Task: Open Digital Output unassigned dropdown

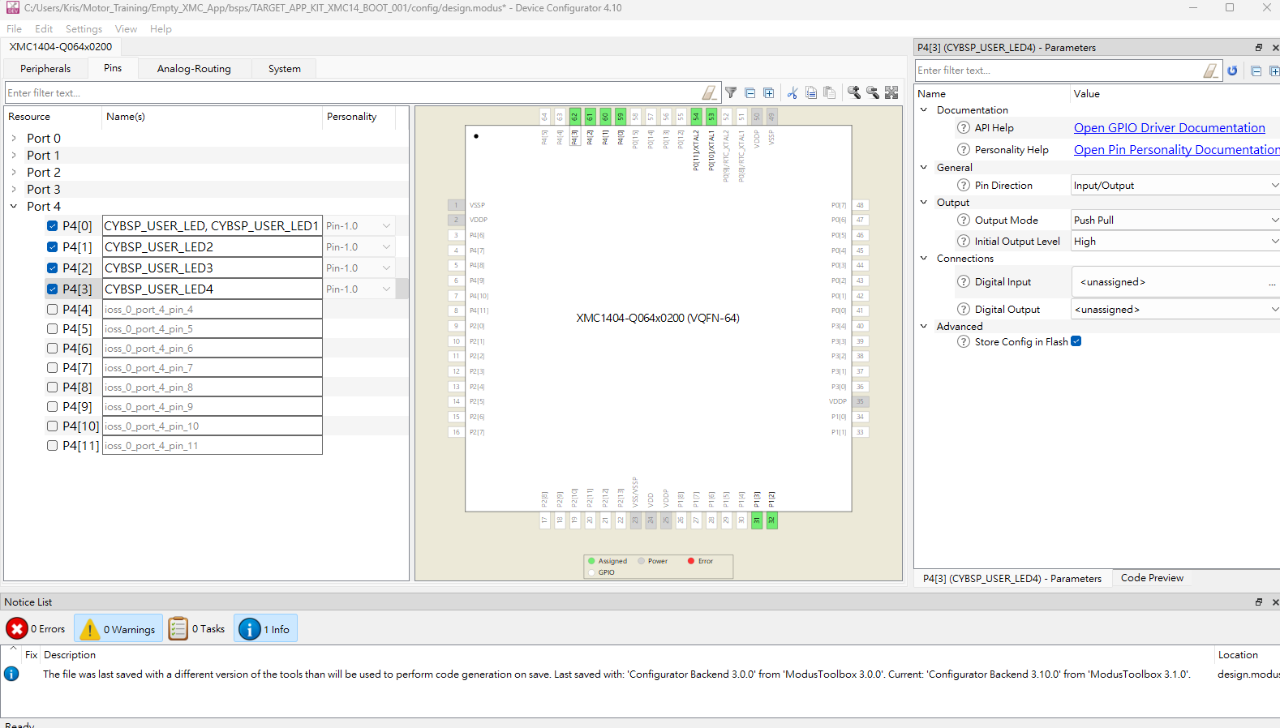Action: pyautogui.click(x=1175, y=309)
